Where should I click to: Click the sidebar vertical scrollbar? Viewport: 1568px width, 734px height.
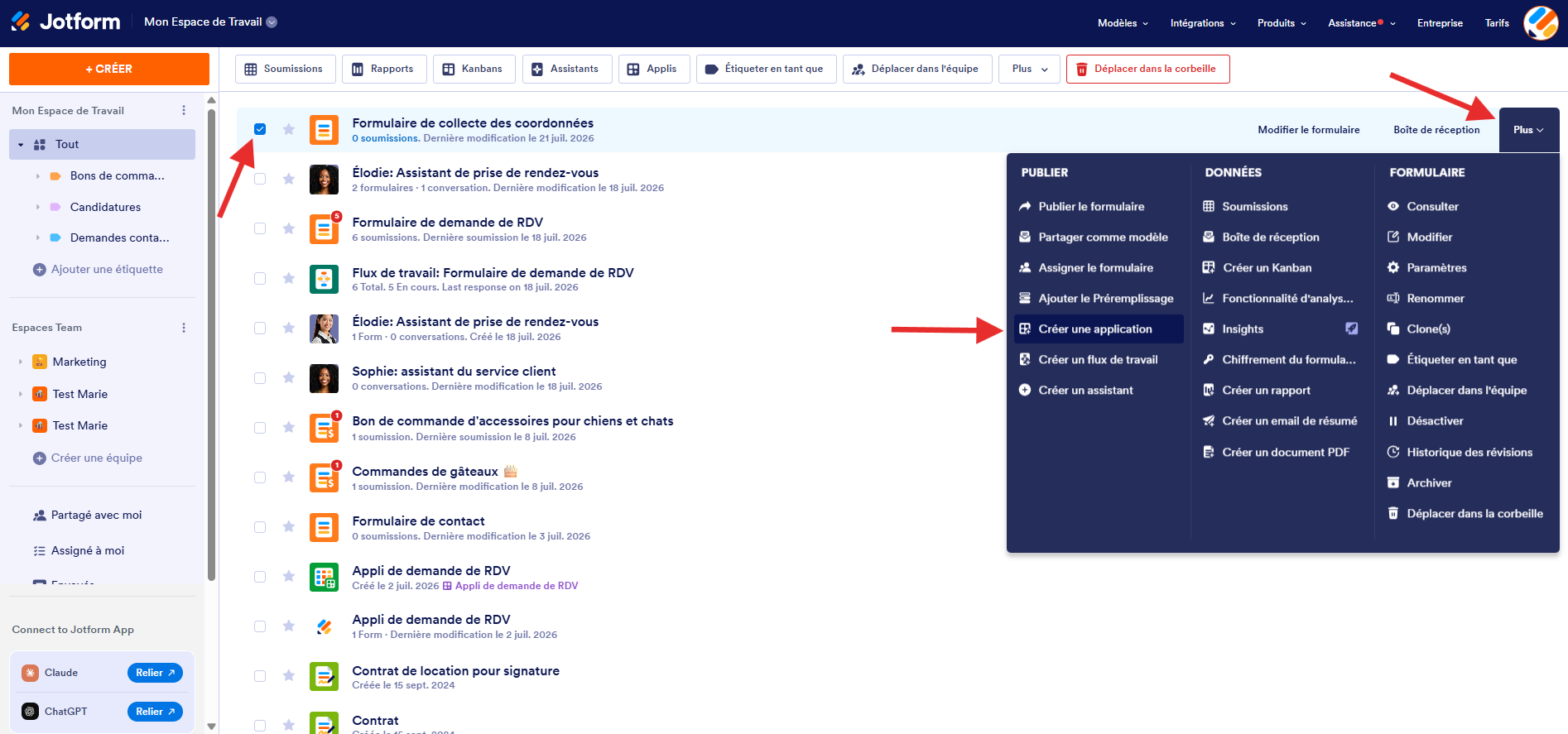click(211, 343)
